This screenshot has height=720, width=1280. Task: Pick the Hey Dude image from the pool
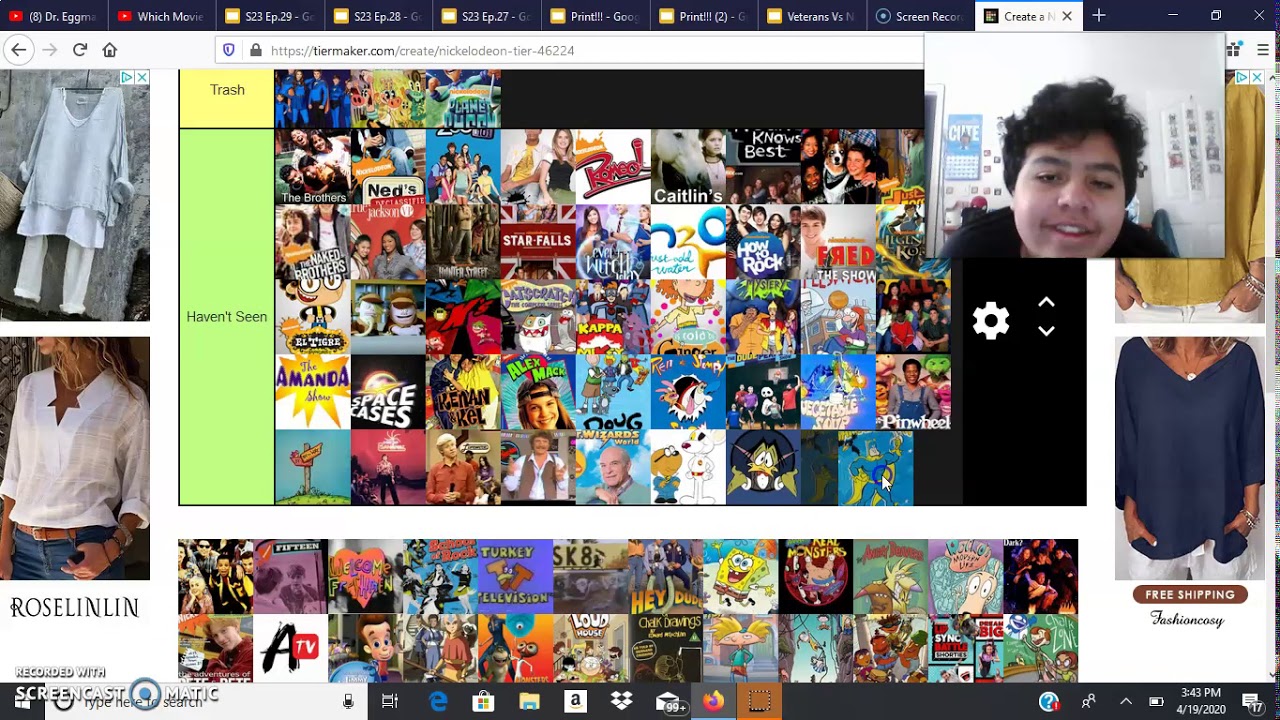(665, 576)
